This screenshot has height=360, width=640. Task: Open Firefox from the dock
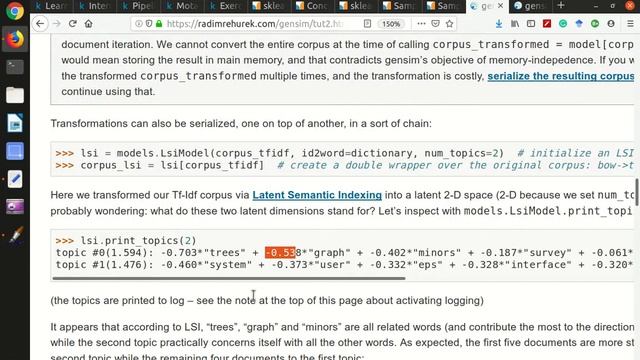click(15, 40)
